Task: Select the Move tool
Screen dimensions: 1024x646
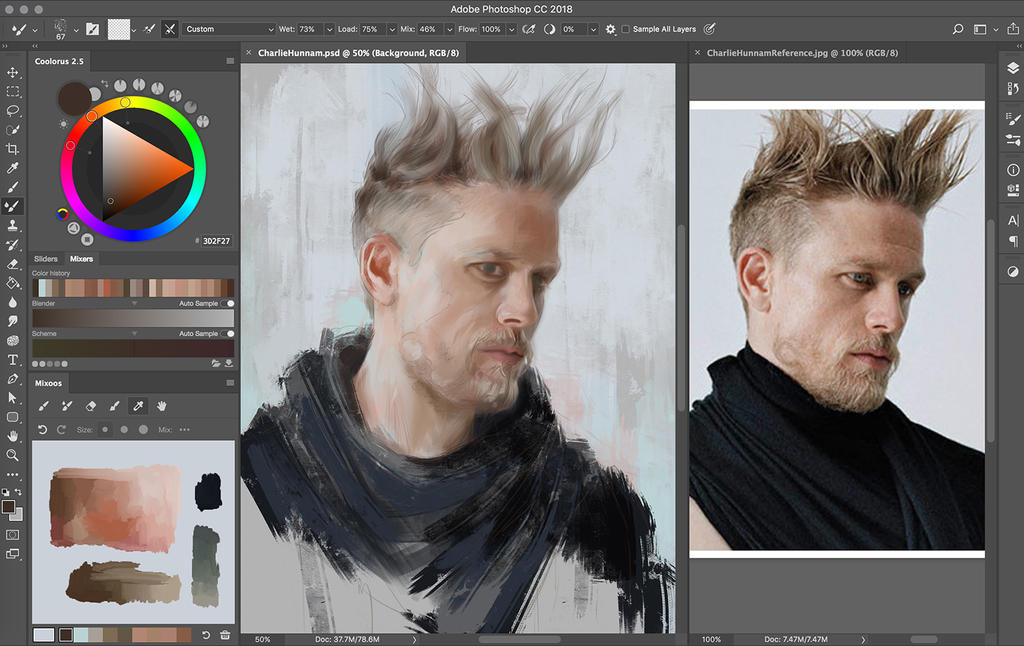Action: tap(13, 72)
